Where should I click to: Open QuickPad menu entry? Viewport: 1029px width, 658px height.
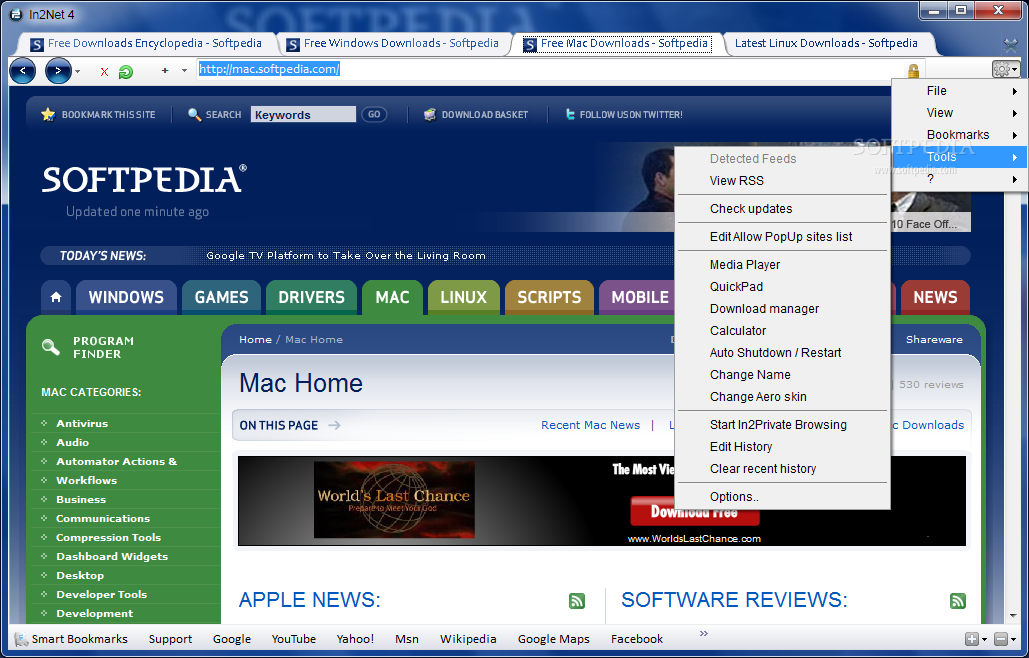point(782,287)
